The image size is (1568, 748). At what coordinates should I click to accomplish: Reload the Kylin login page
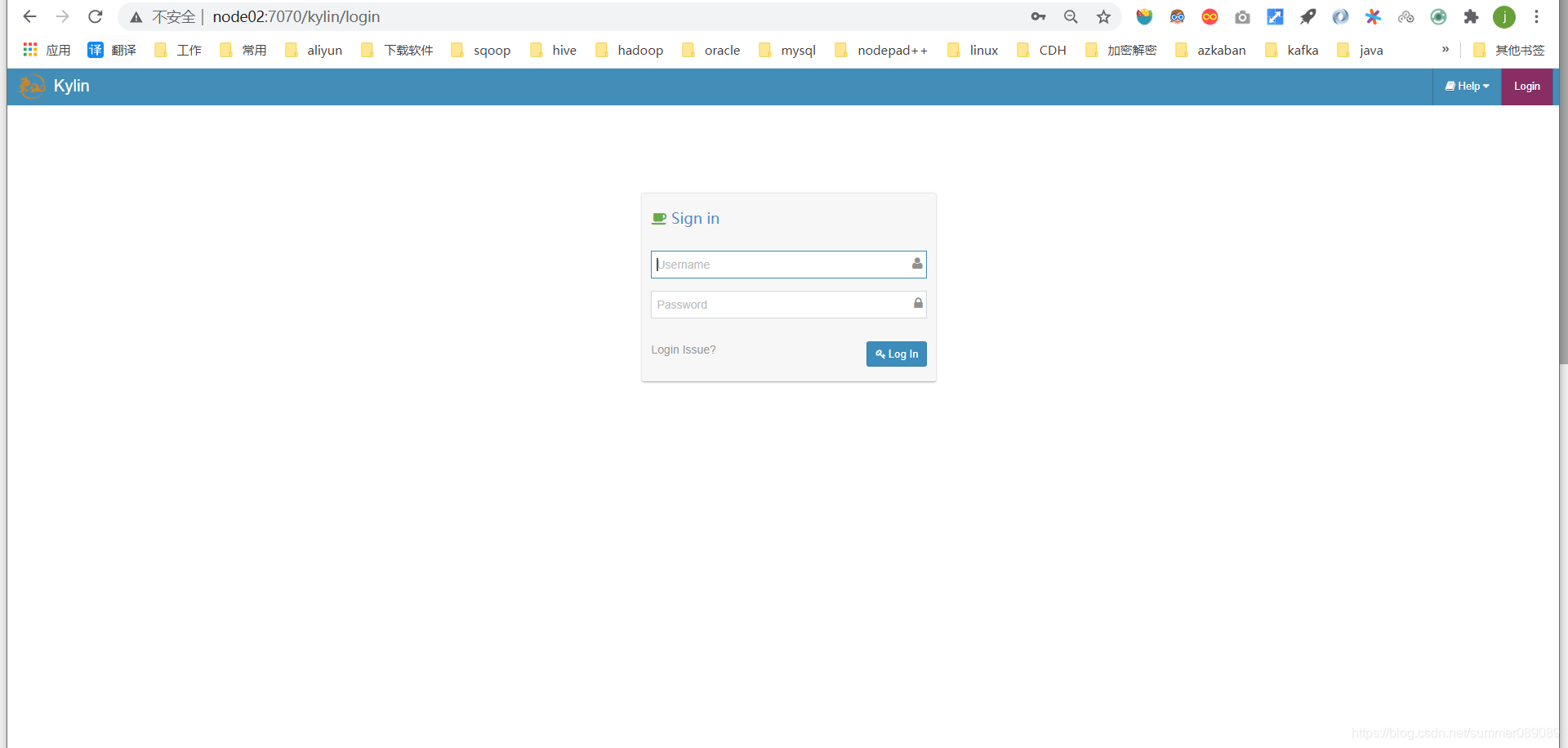(96, 16)
